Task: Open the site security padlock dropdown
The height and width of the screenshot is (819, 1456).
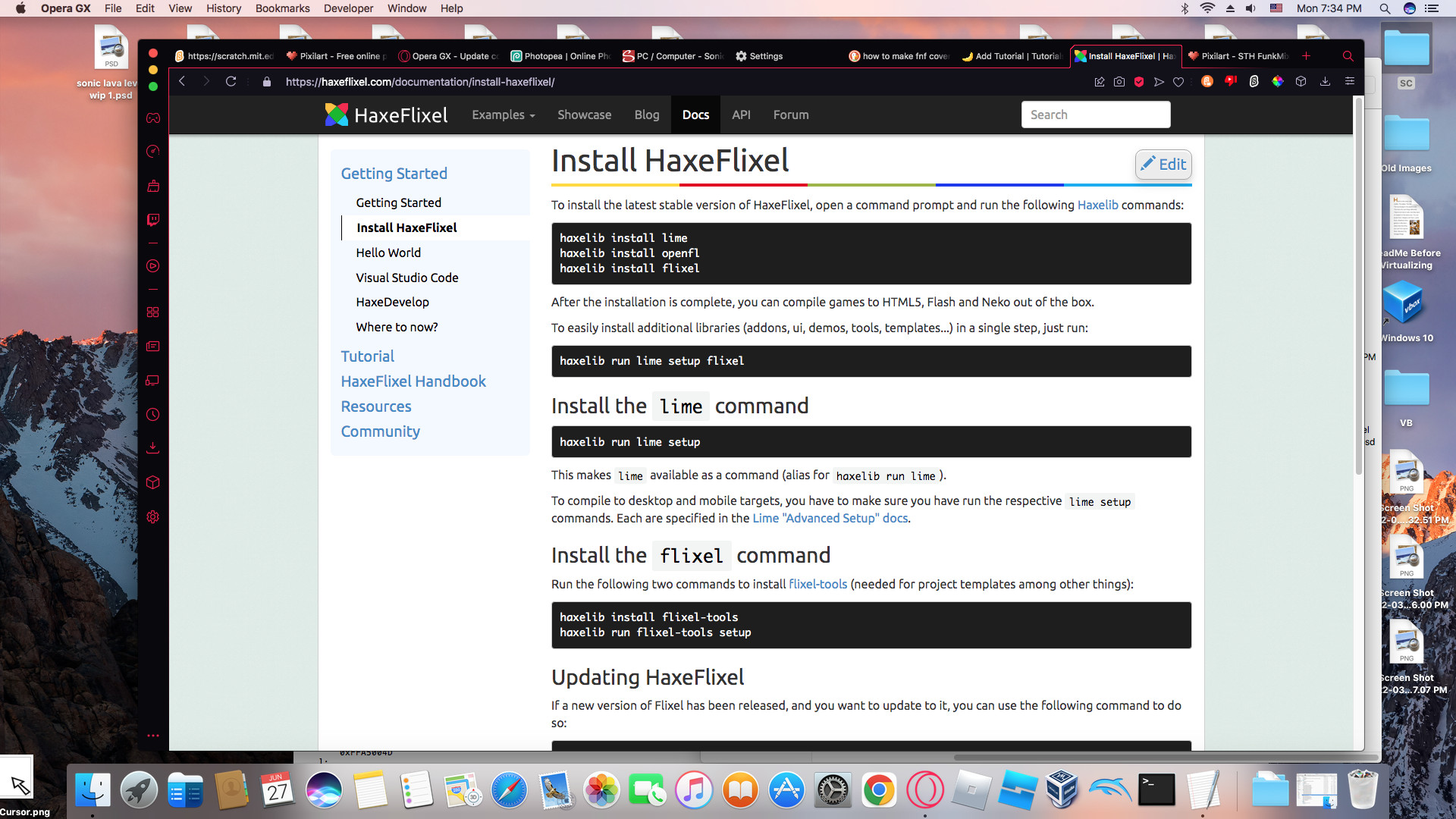Action: 267,81
